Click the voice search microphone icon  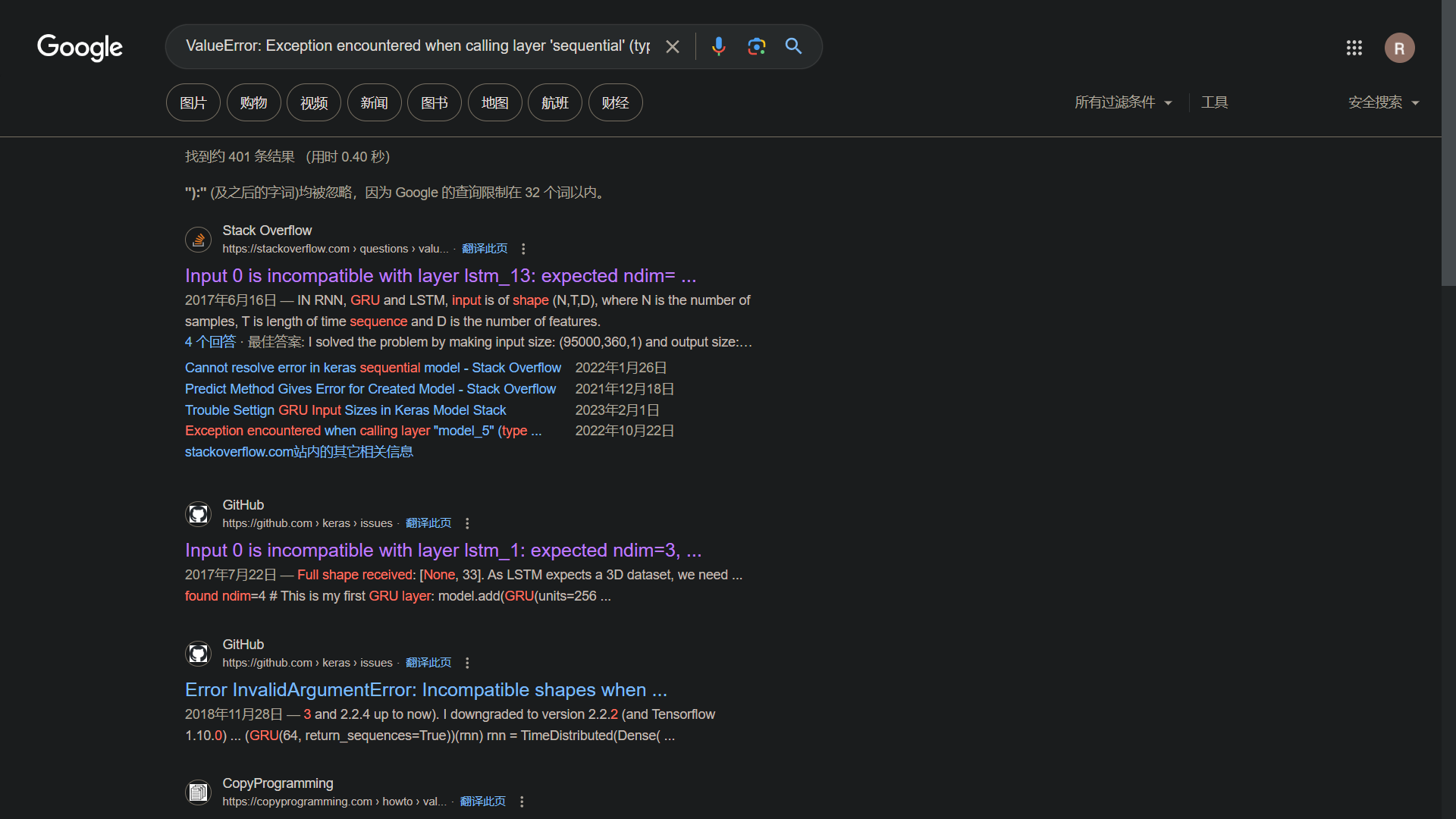click(x=718, y=46)
